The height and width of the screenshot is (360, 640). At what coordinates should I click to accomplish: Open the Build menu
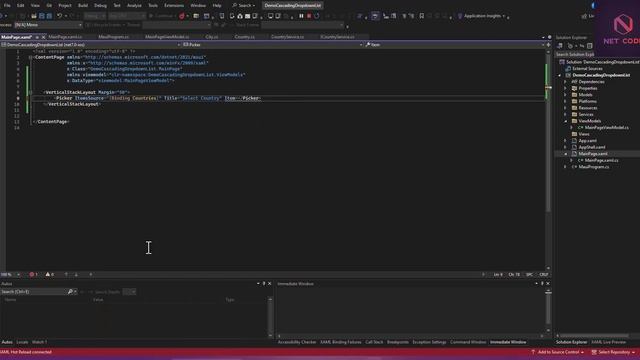tap(83, 5)
